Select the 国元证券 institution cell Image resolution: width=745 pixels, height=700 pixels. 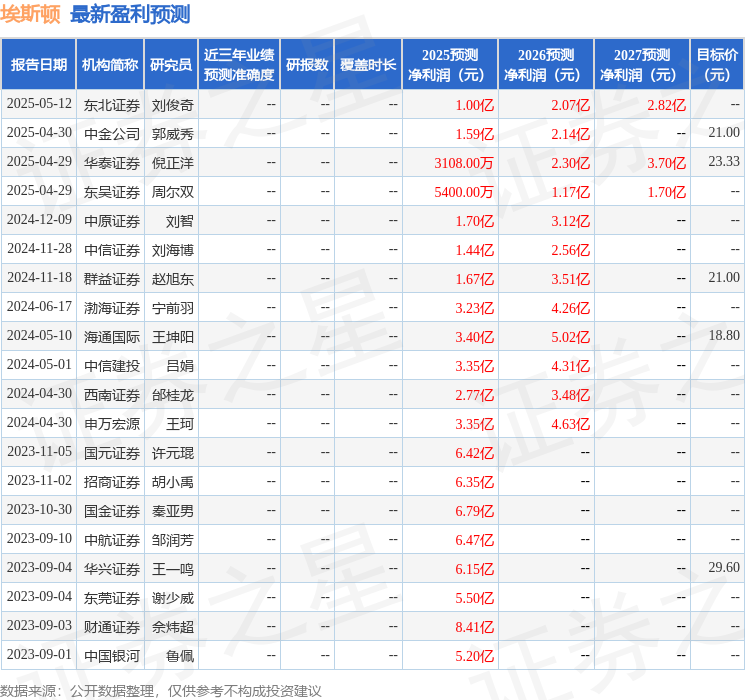coord(112,453)
